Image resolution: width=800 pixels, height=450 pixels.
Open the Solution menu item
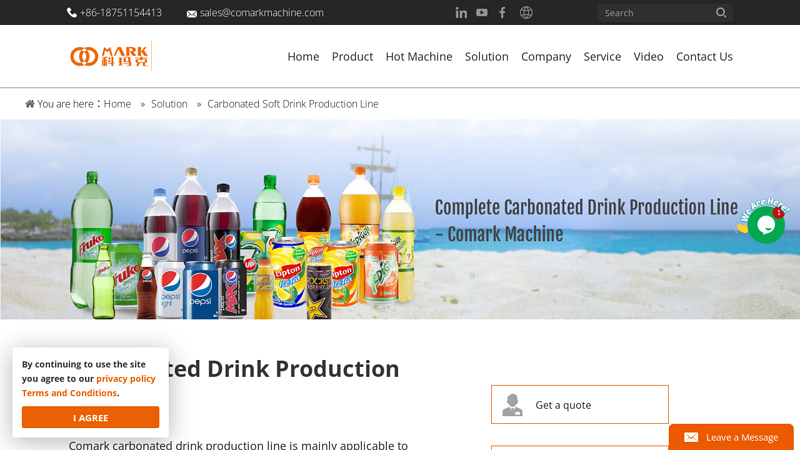(x=487, y=56)
